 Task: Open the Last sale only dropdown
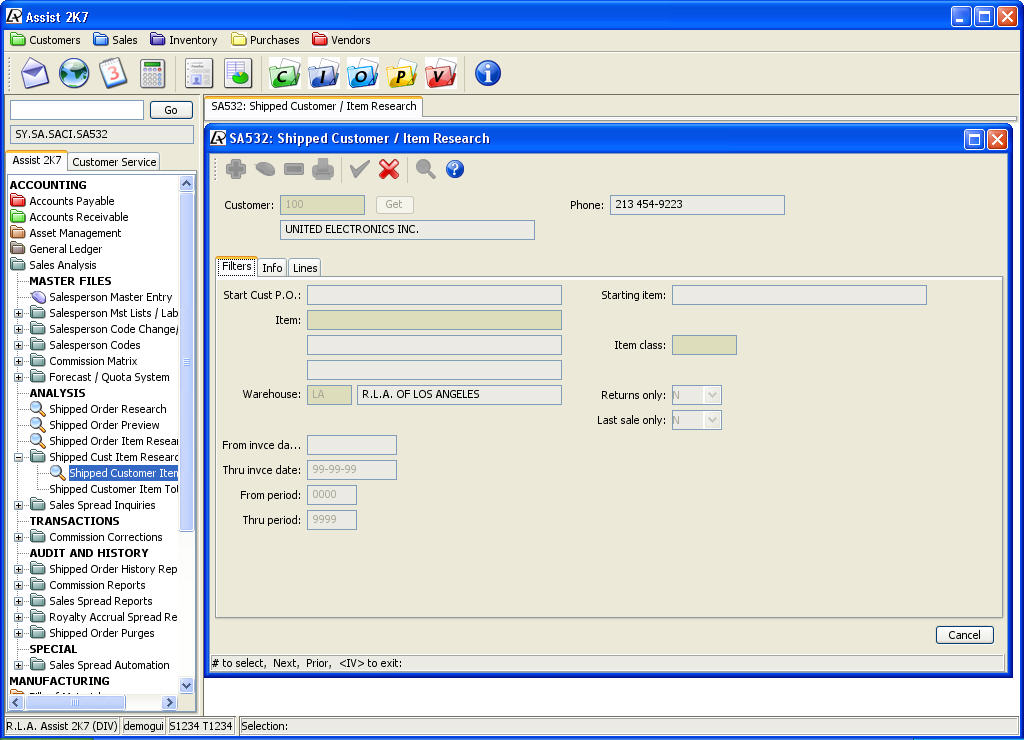(x=712, y=420)
